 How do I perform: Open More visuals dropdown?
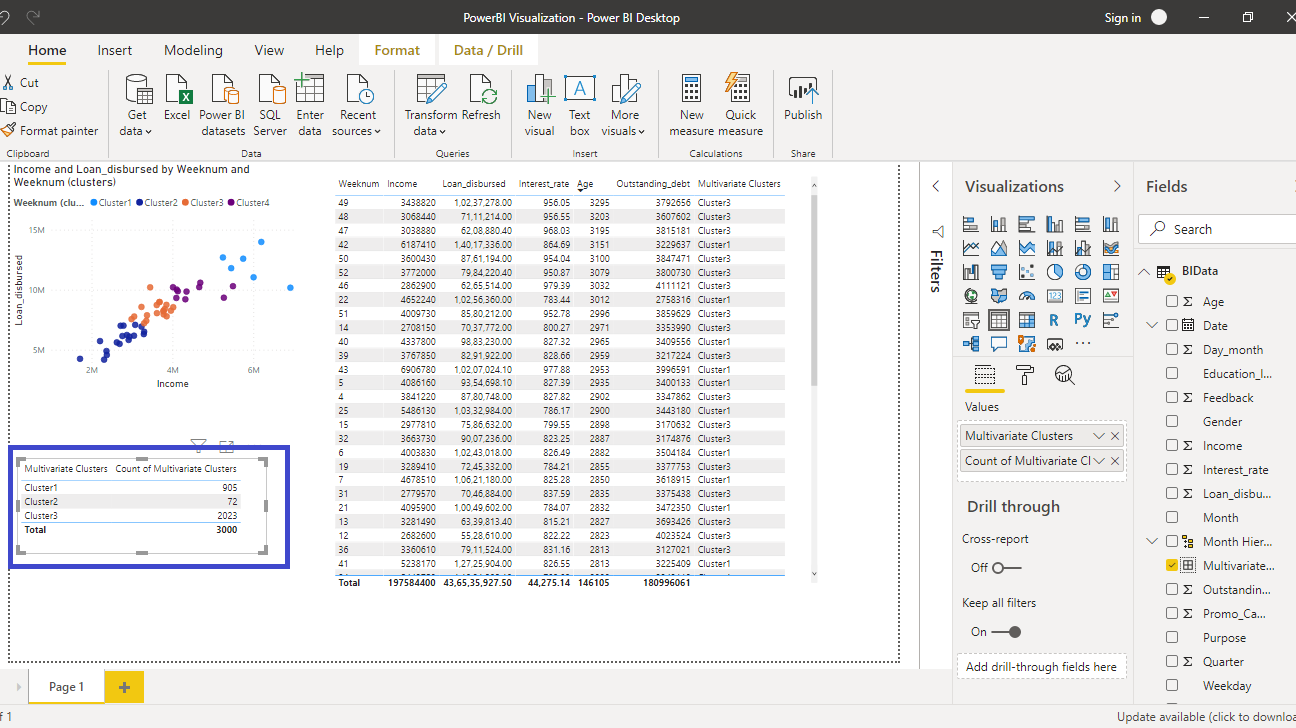[x=625, y=105]
